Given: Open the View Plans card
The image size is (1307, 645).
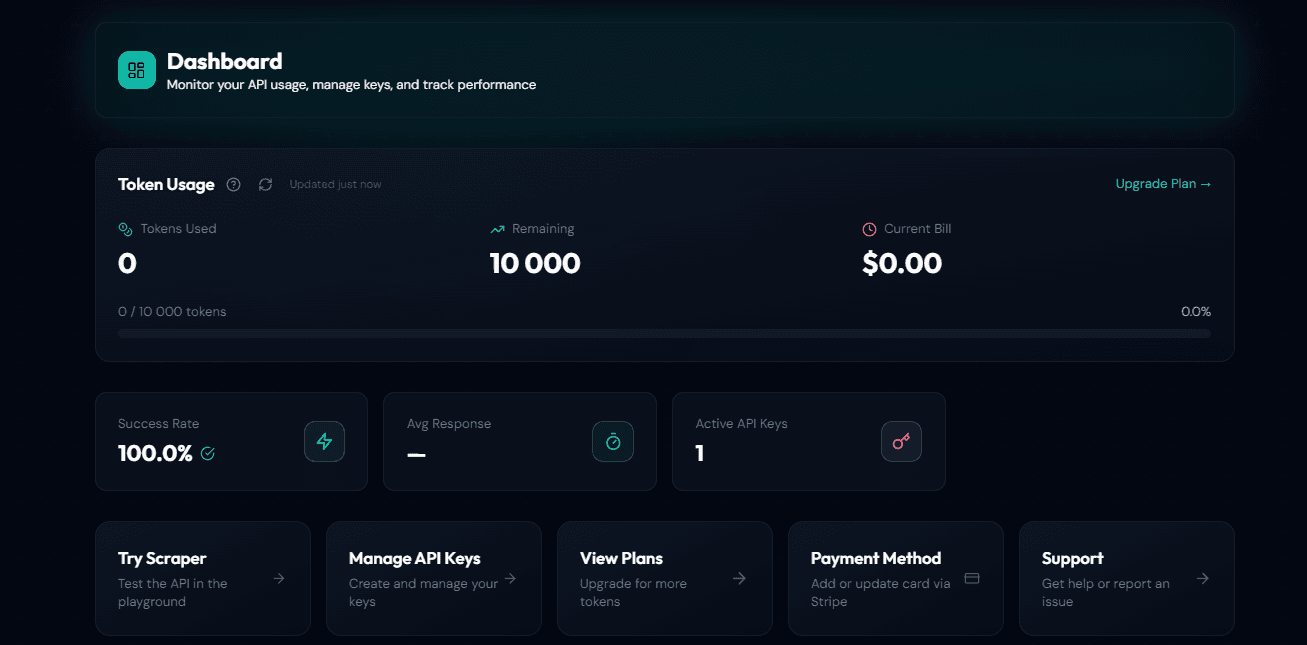Looking at the screenshot, I should point(664,578).
